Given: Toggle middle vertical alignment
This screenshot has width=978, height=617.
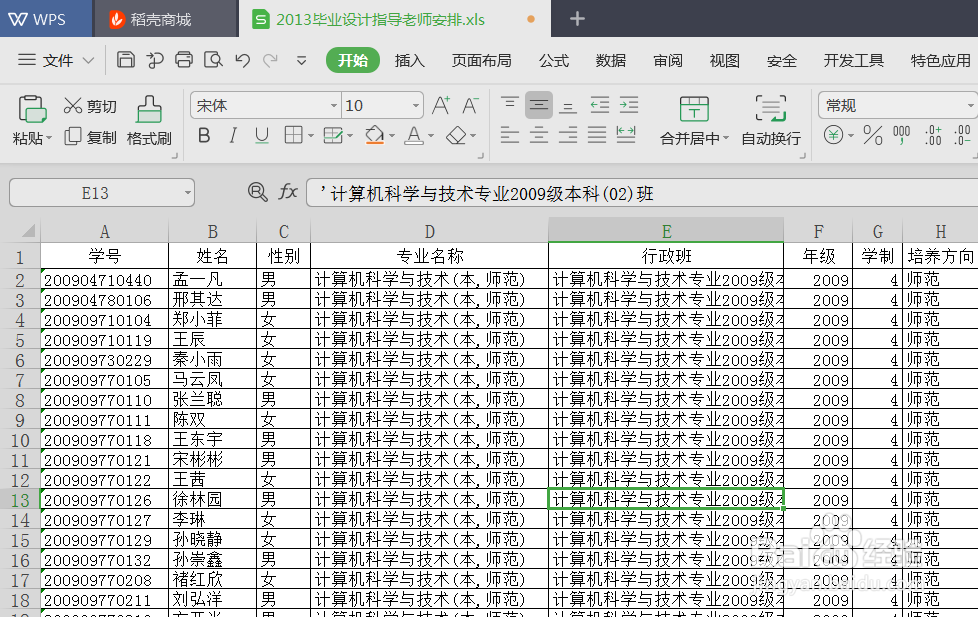Looking at the screenshot, I should (539, 105).
